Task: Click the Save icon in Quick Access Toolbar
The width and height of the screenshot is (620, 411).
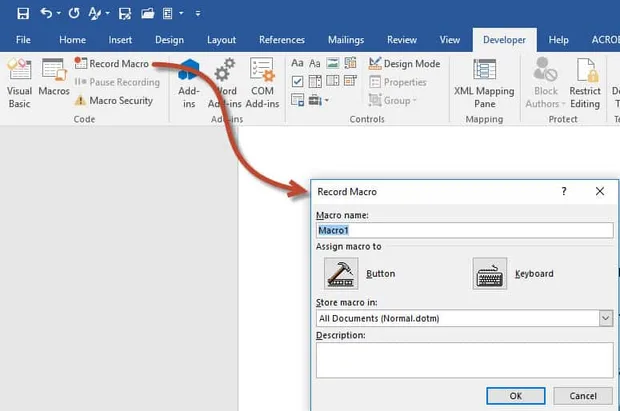Action: coord(23,13)
